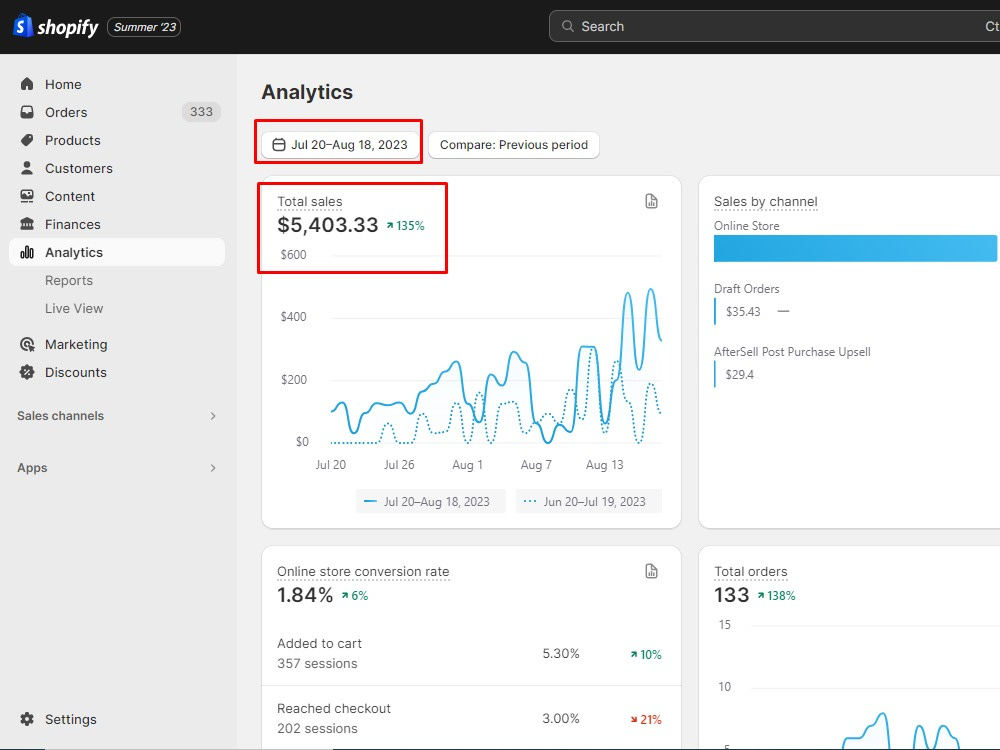Image resolution: width=1000 pixels, height=750 pixels.
Task: Click the Shopify bag logo icon
Action: pyautogui.click(x=23, y=26)
